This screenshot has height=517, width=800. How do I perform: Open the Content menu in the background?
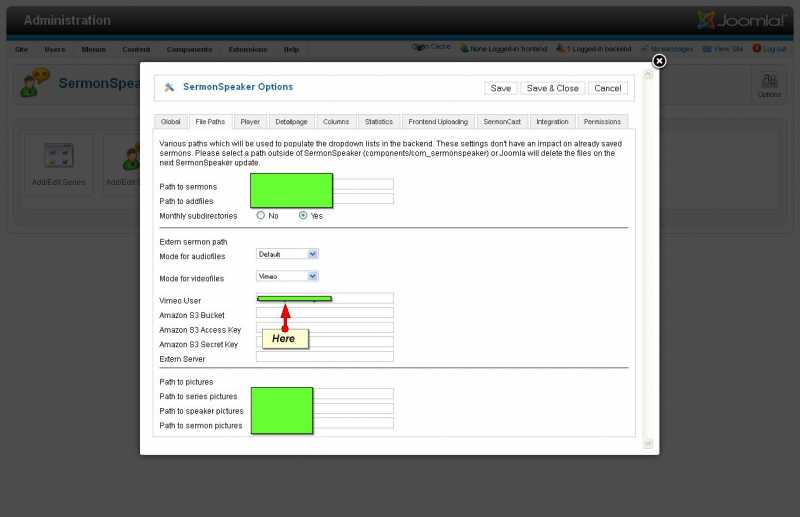[x=136, y=50]
